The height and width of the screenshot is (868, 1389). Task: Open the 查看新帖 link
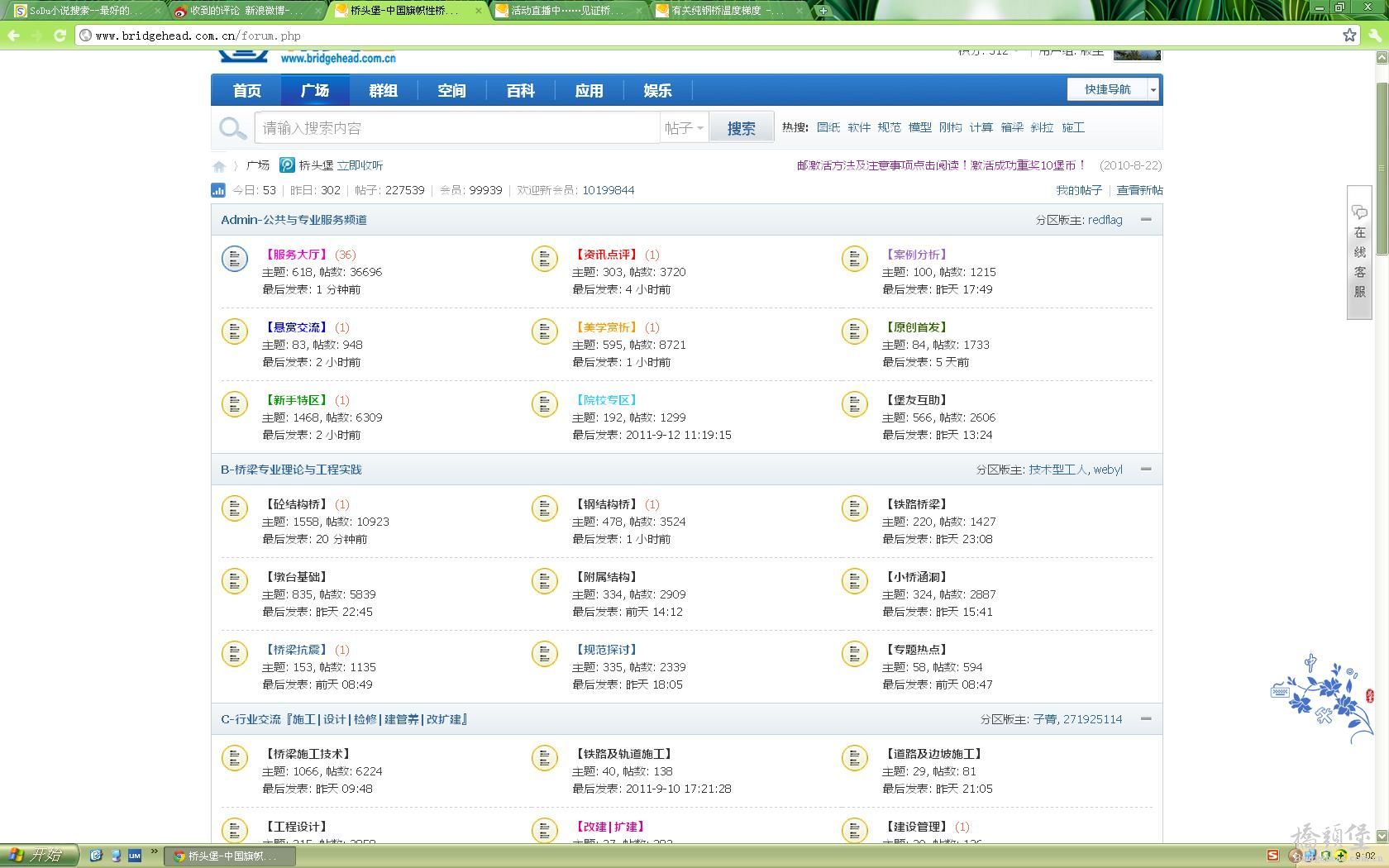tap(1139, 190)
